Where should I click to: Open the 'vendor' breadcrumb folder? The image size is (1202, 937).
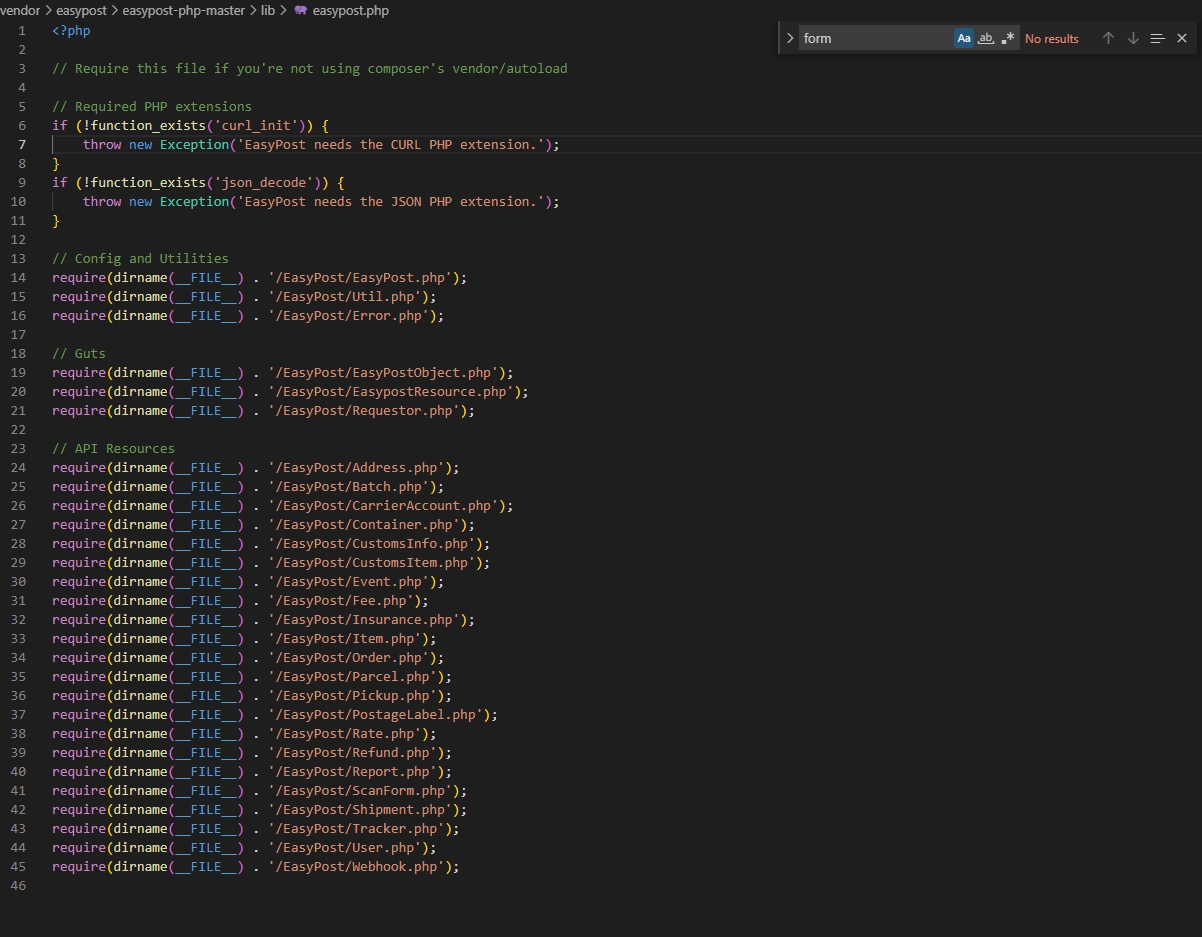click(20, 11)
